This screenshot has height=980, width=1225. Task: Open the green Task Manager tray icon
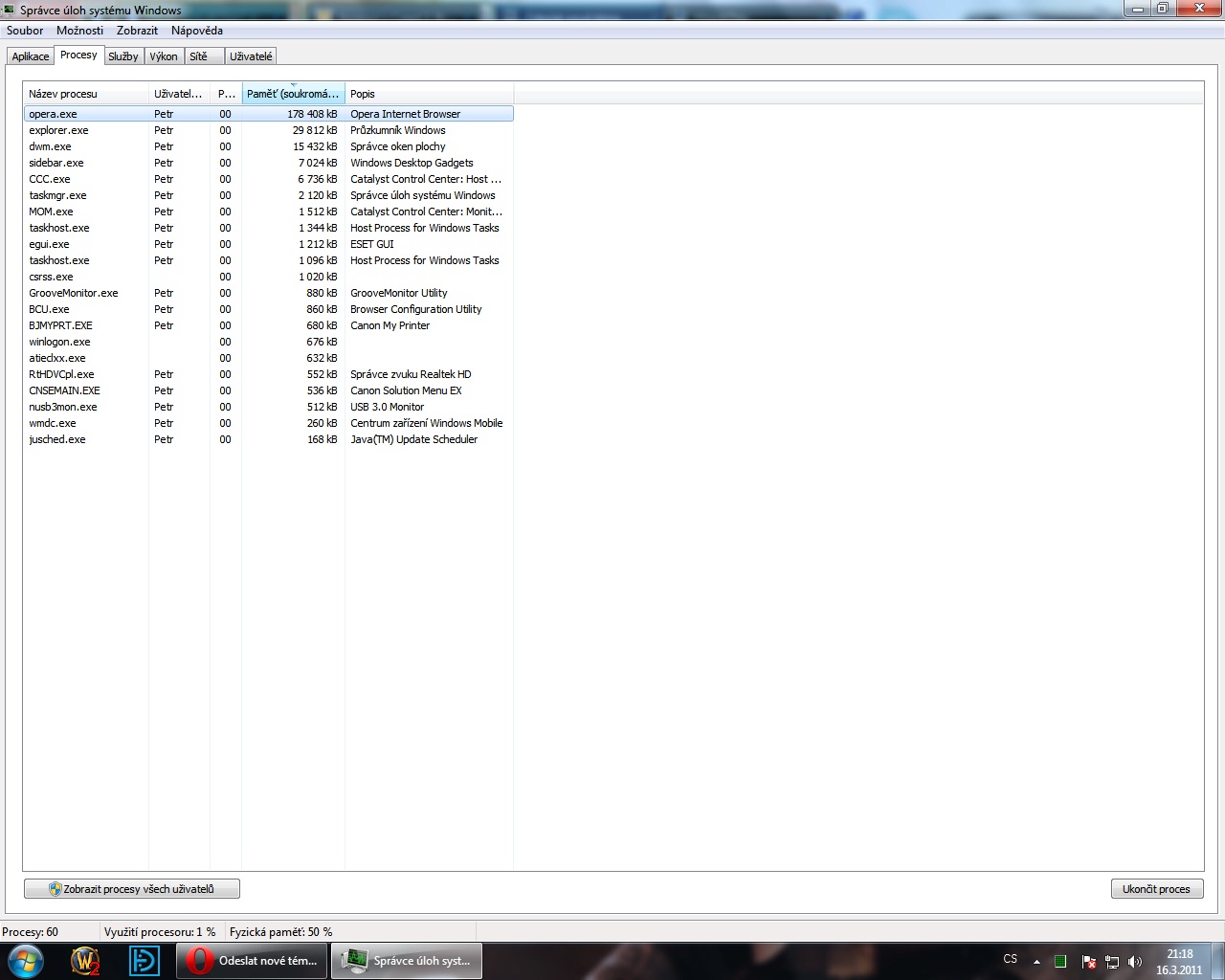pyautogui.click(x=1060, y=961)
